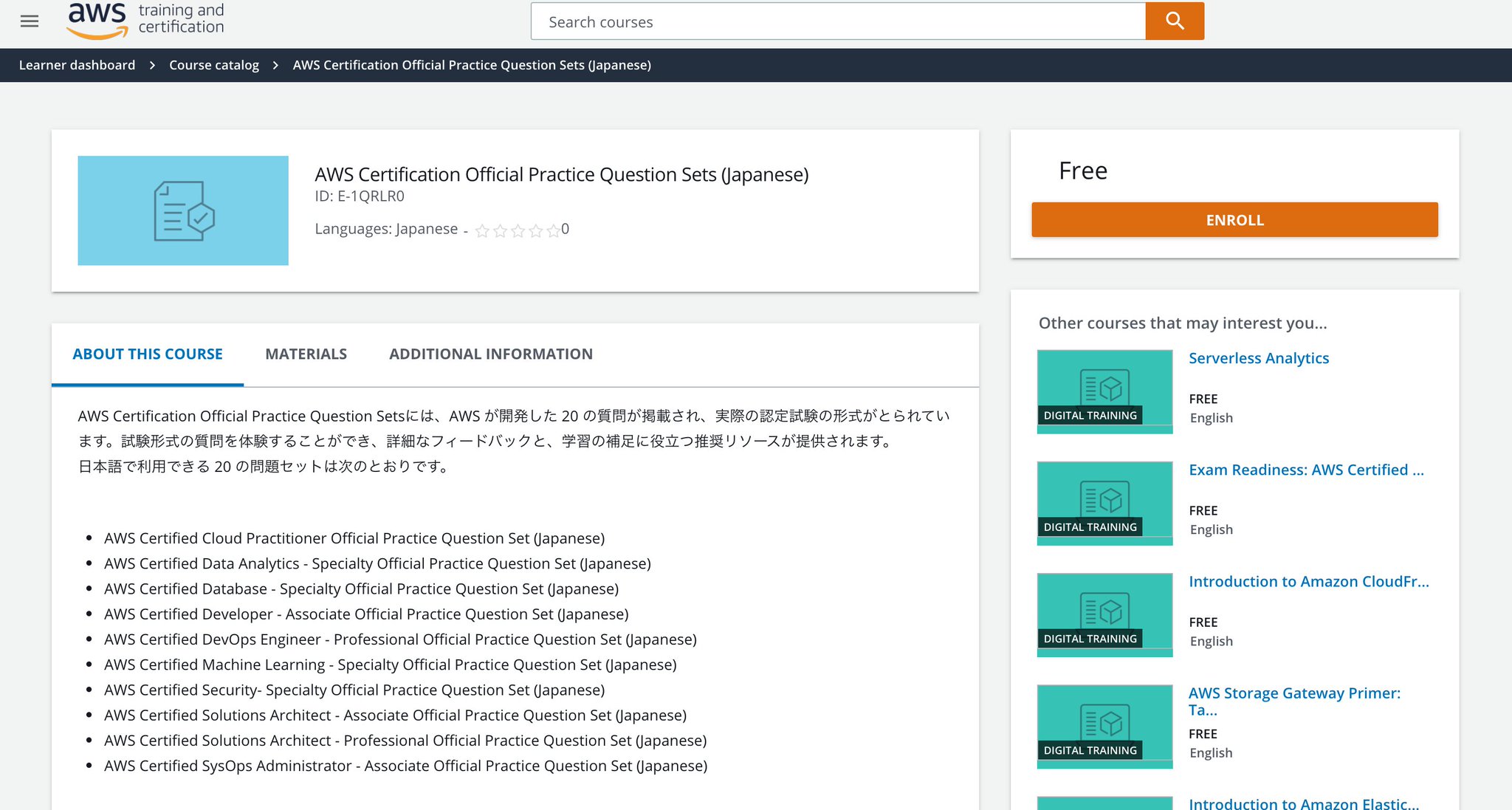Click the current course breadcrumb title
This screenshot has height=810, width=1512.
pyautogui.click(x=472, y=65)
